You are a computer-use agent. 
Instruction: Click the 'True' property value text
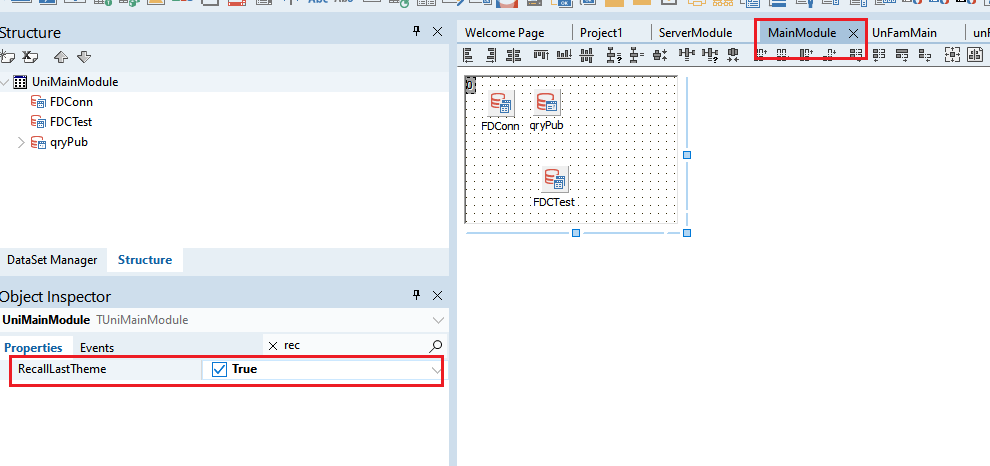(244, 369)
